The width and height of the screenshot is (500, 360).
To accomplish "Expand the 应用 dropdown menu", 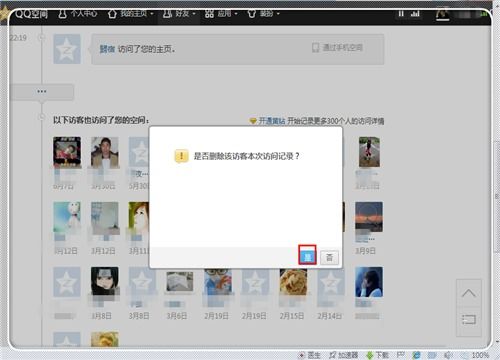I will click(221, 14).
